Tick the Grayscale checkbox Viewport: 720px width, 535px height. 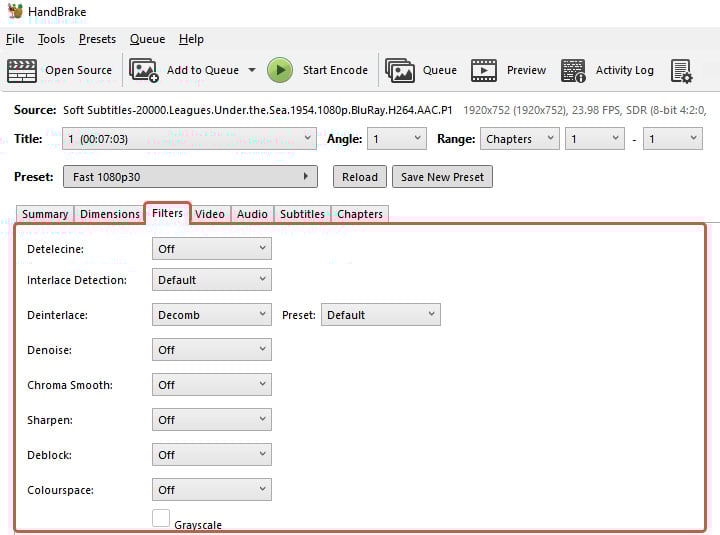[161, 518]
